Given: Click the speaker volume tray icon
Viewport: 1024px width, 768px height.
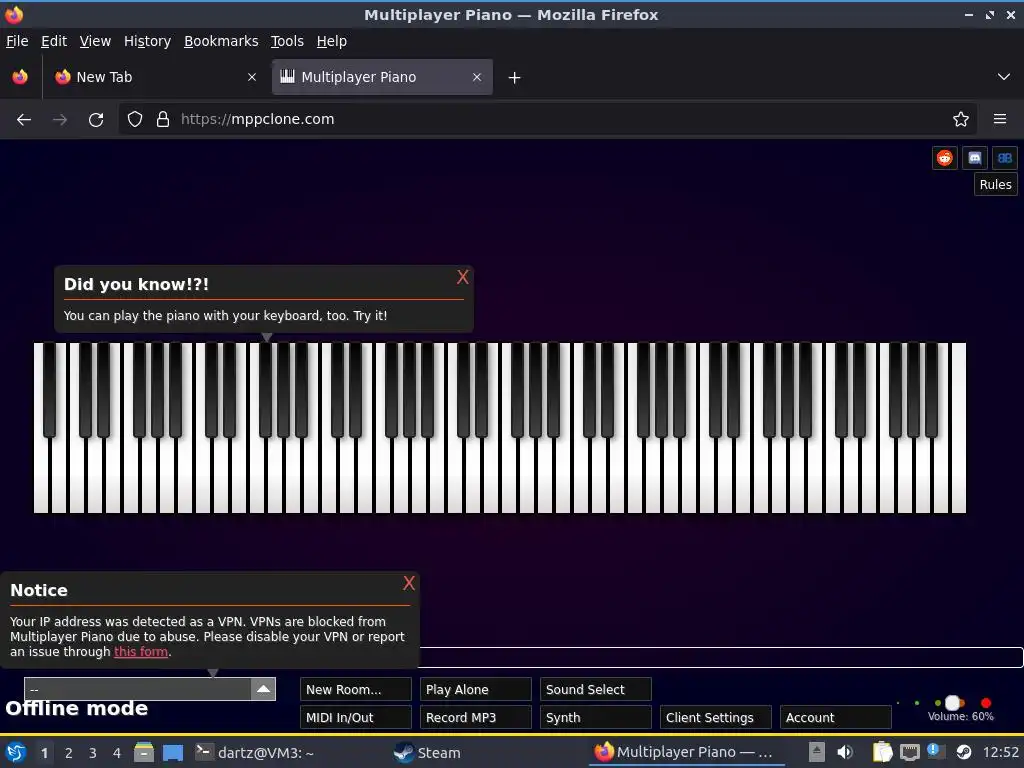Looking at the screenshot, I should point(845,753).
